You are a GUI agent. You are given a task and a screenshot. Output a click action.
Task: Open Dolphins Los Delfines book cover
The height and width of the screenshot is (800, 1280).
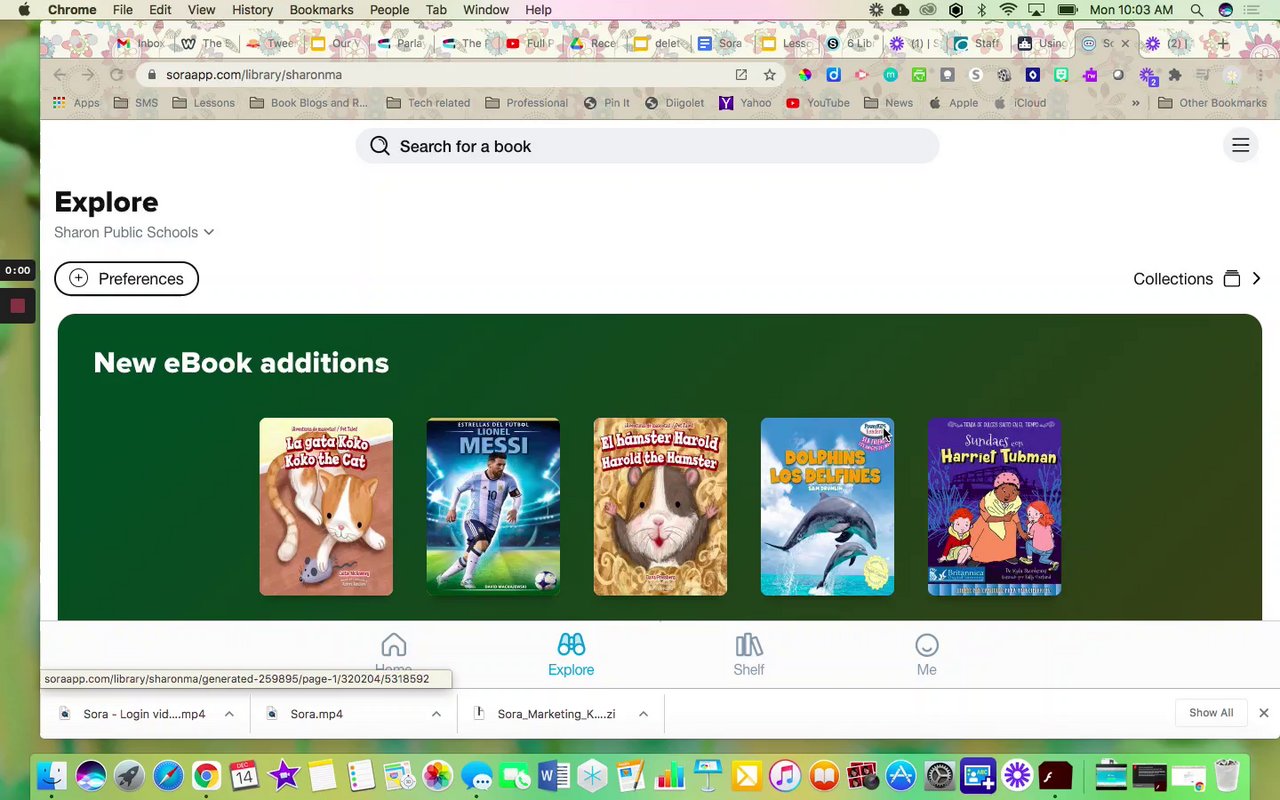click(827, 507)
